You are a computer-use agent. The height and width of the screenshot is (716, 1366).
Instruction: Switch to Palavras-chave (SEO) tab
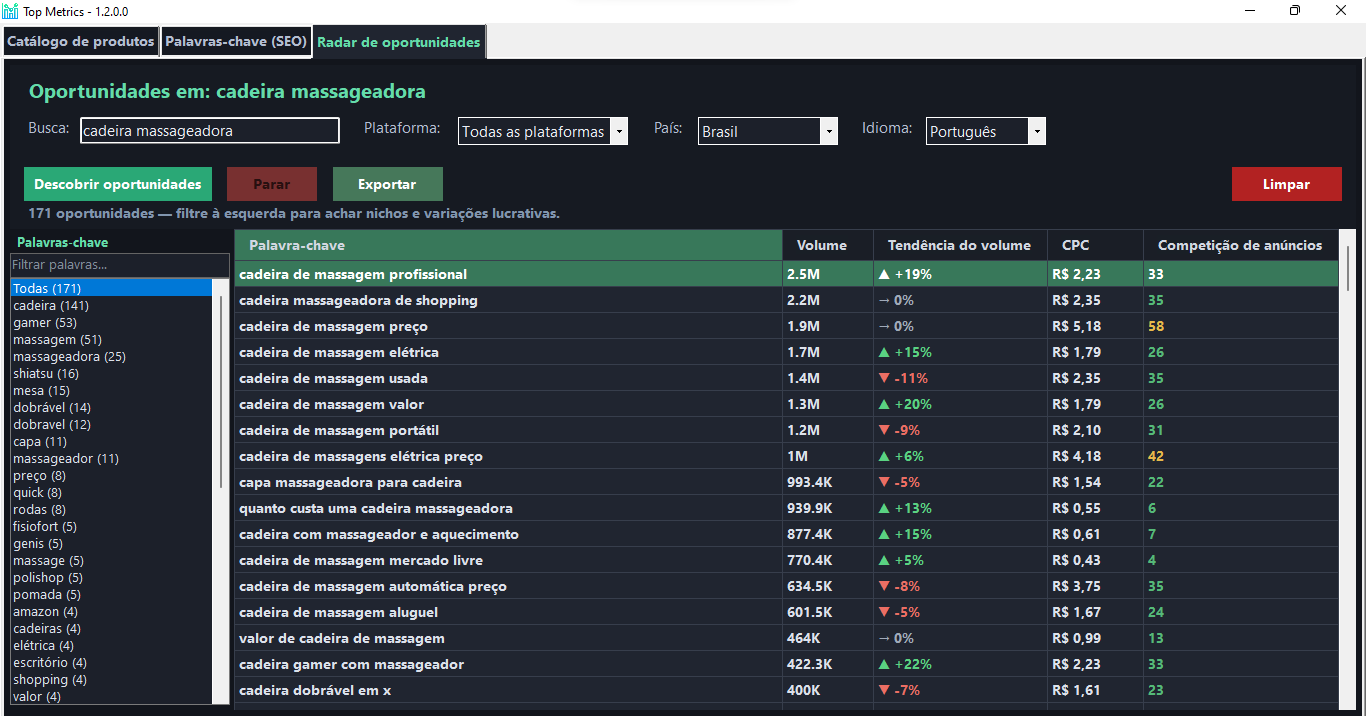click(236, 42)
